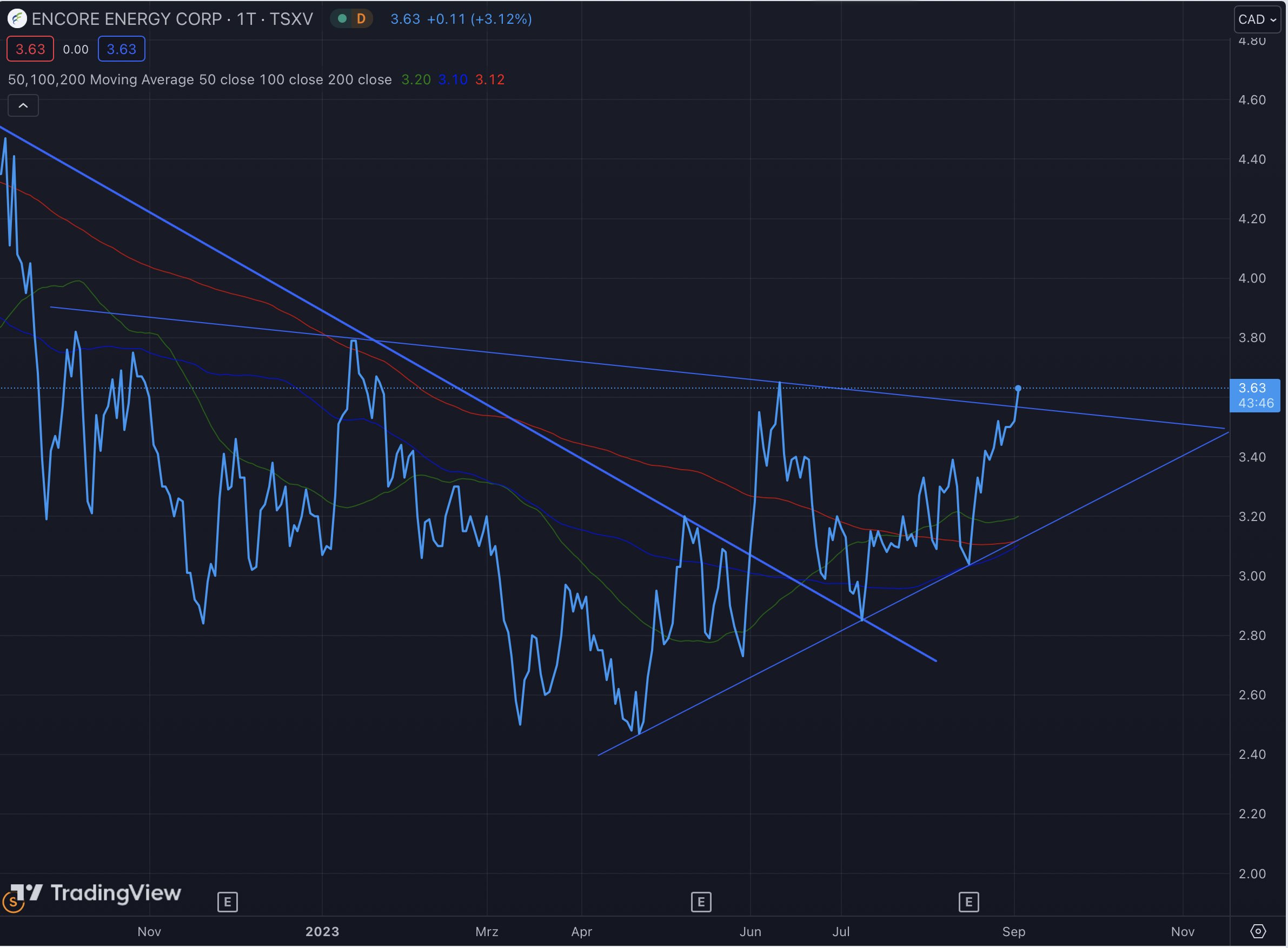Click the 2023 time axis label
1288x948 pixels.
(322, 931)
